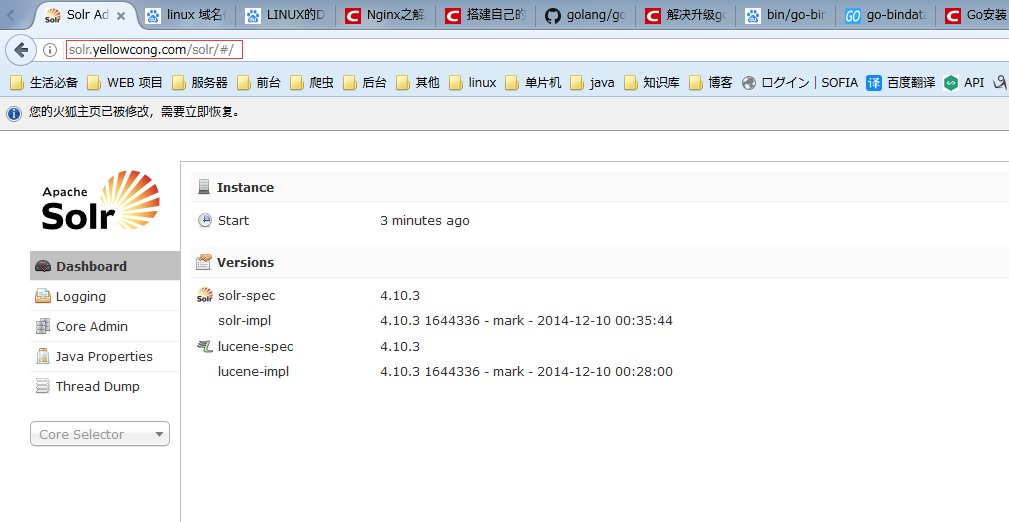Open the linux bookmark folder
The image size is (1009, 522).
click(x=473, y=82)
